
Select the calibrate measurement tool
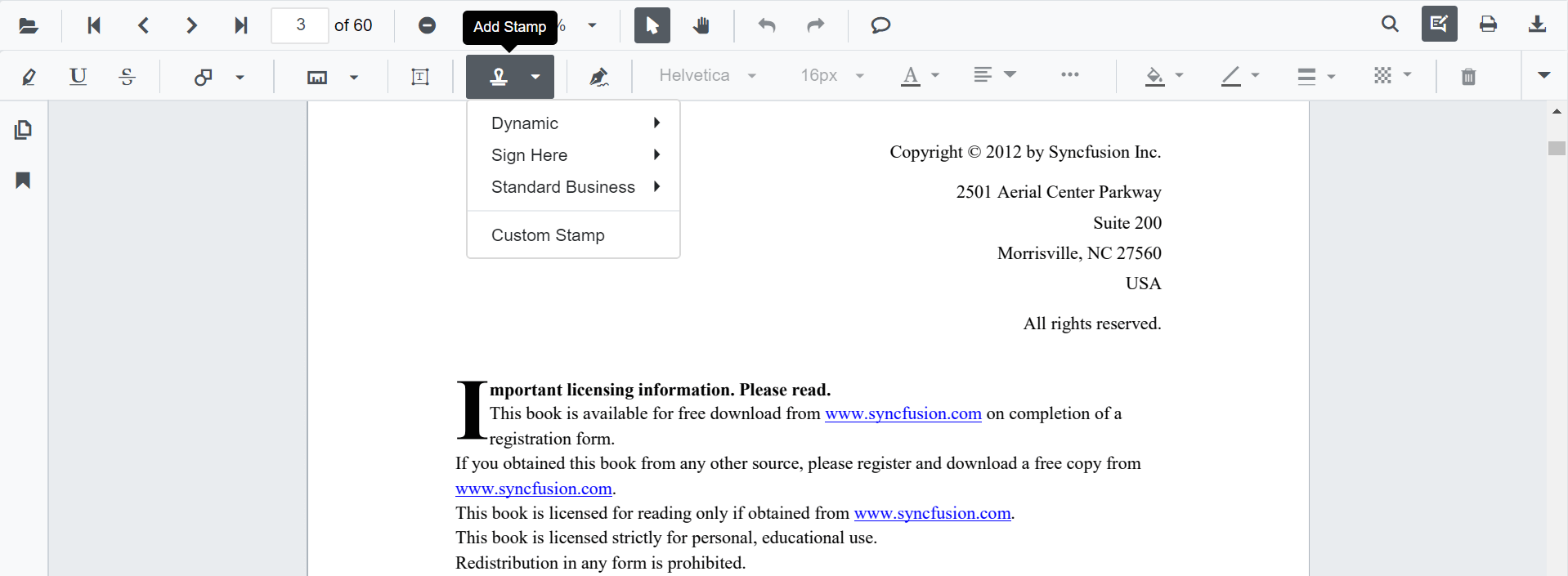[x=317, y=77]
